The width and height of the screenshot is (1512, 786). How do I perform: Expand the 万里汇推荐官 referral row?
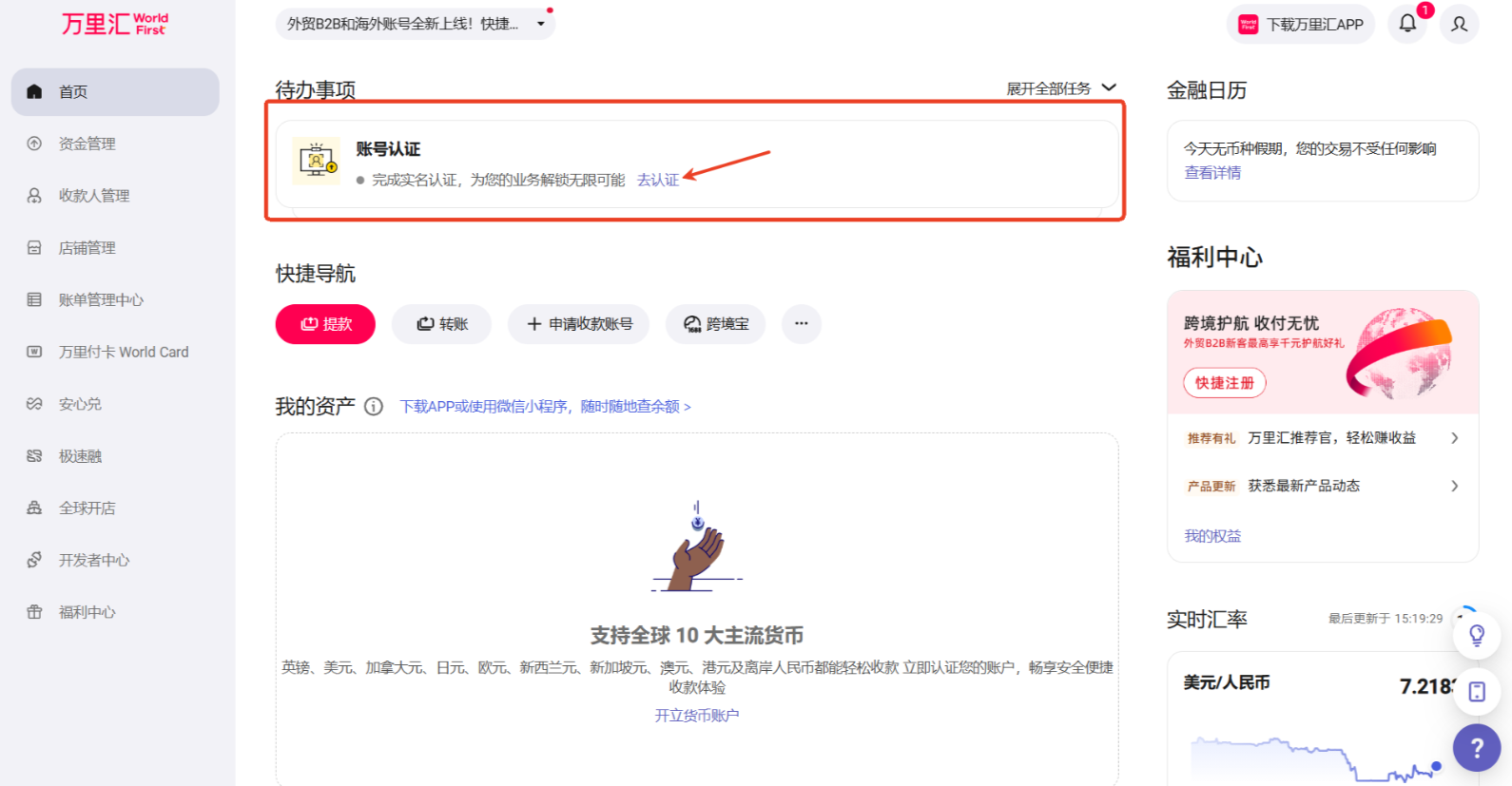point(1322,438)
